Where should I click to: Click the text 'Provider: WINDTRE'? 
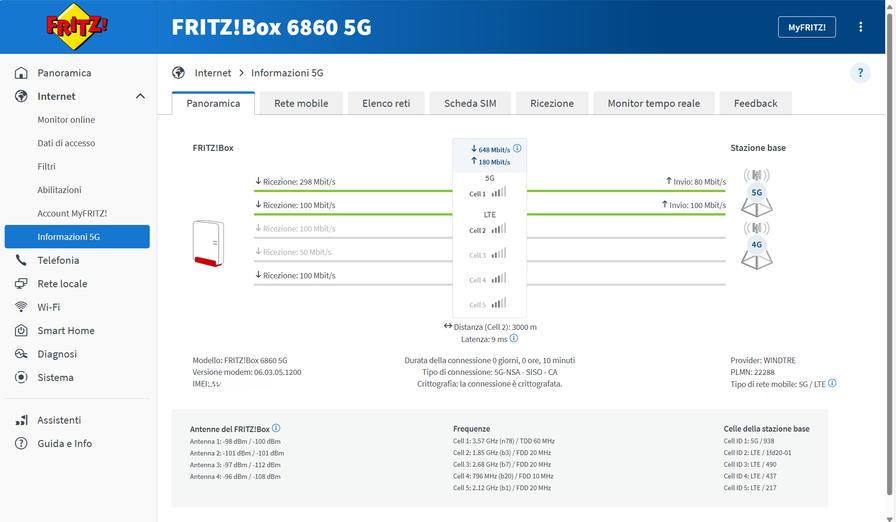[x=763, y=360]
